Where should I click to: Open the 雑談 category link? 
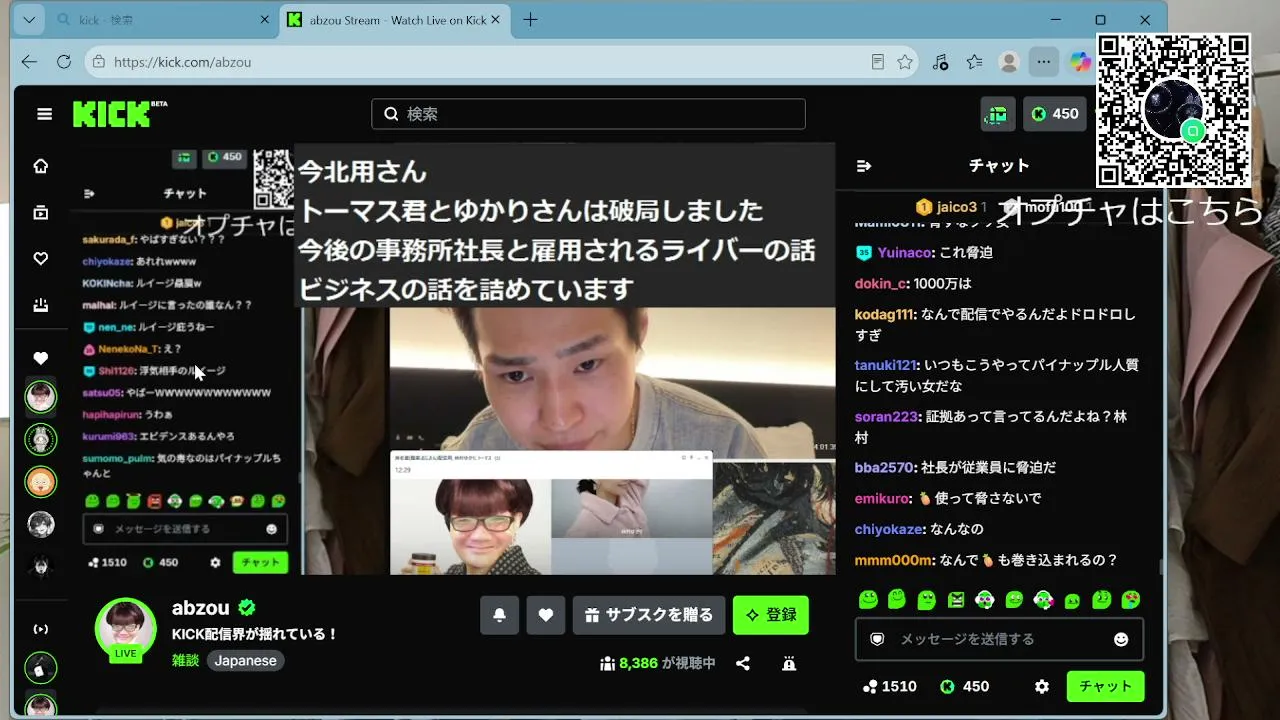(185, 660)
